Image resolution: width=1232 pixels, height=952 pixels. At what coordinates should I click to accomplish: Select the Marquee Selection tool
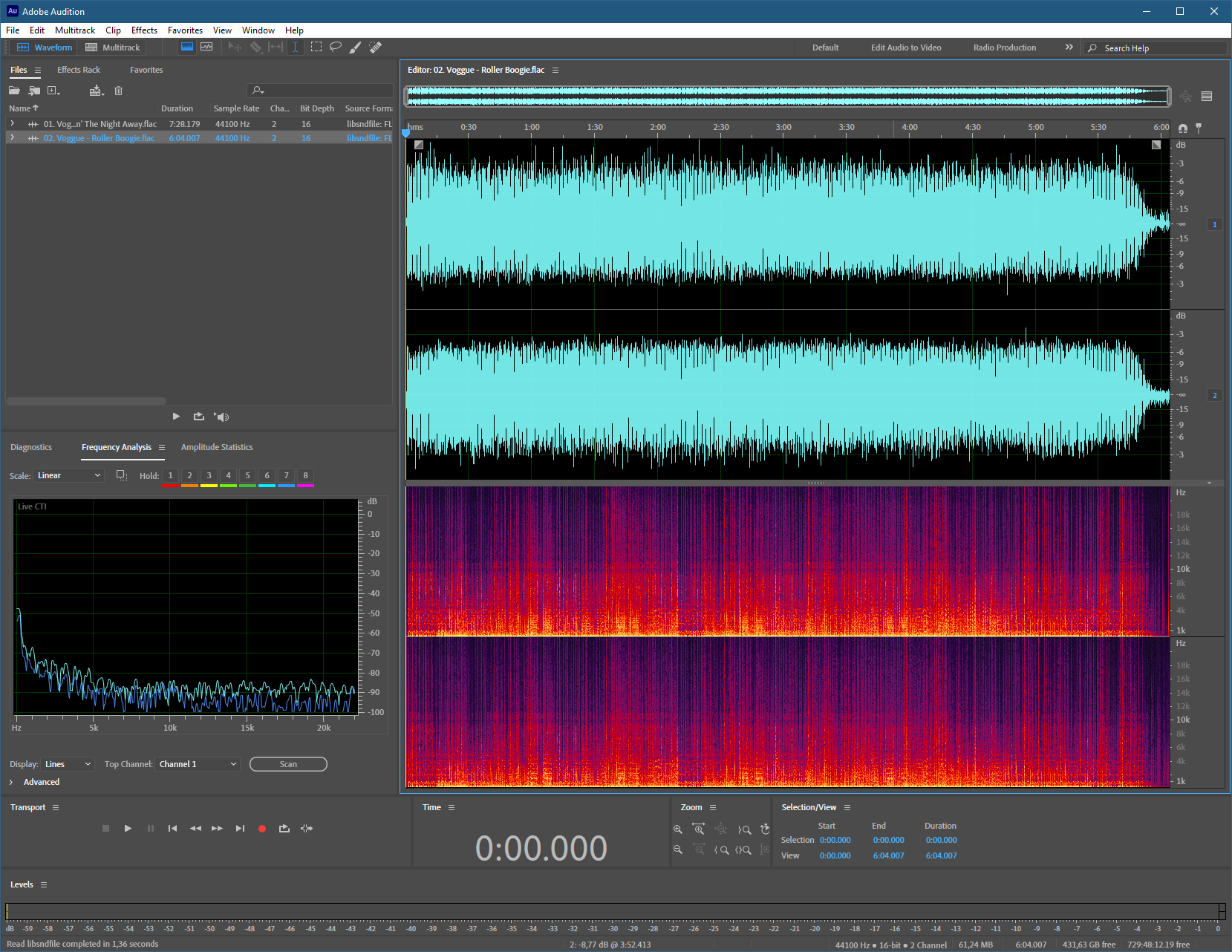point(316,47)
